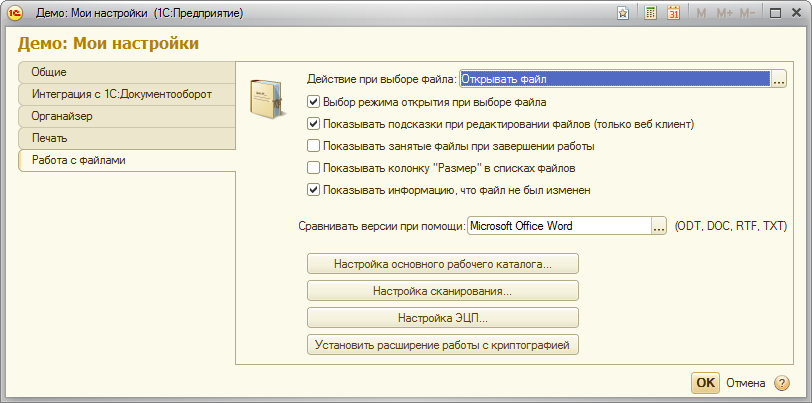Enable the "Размер" column checkbox

pos(314,168)
